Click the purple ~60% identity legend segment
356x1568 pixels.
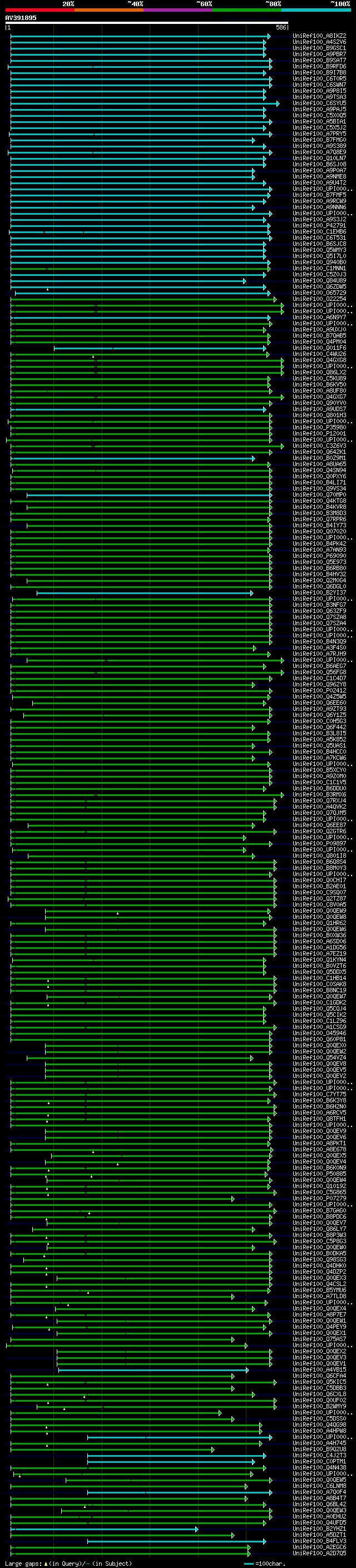click(177, 10)
